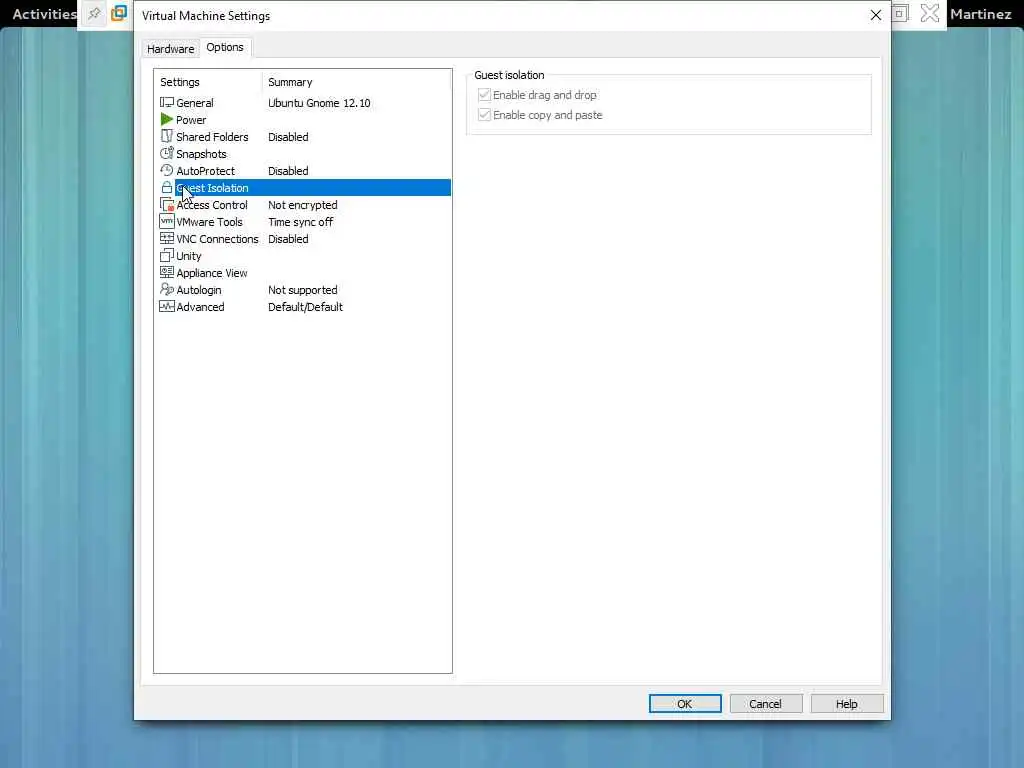Click the Ubuntu Gnome 12.10 summary text
Viewport: 1024px width, 768px height.
[319, 103]
